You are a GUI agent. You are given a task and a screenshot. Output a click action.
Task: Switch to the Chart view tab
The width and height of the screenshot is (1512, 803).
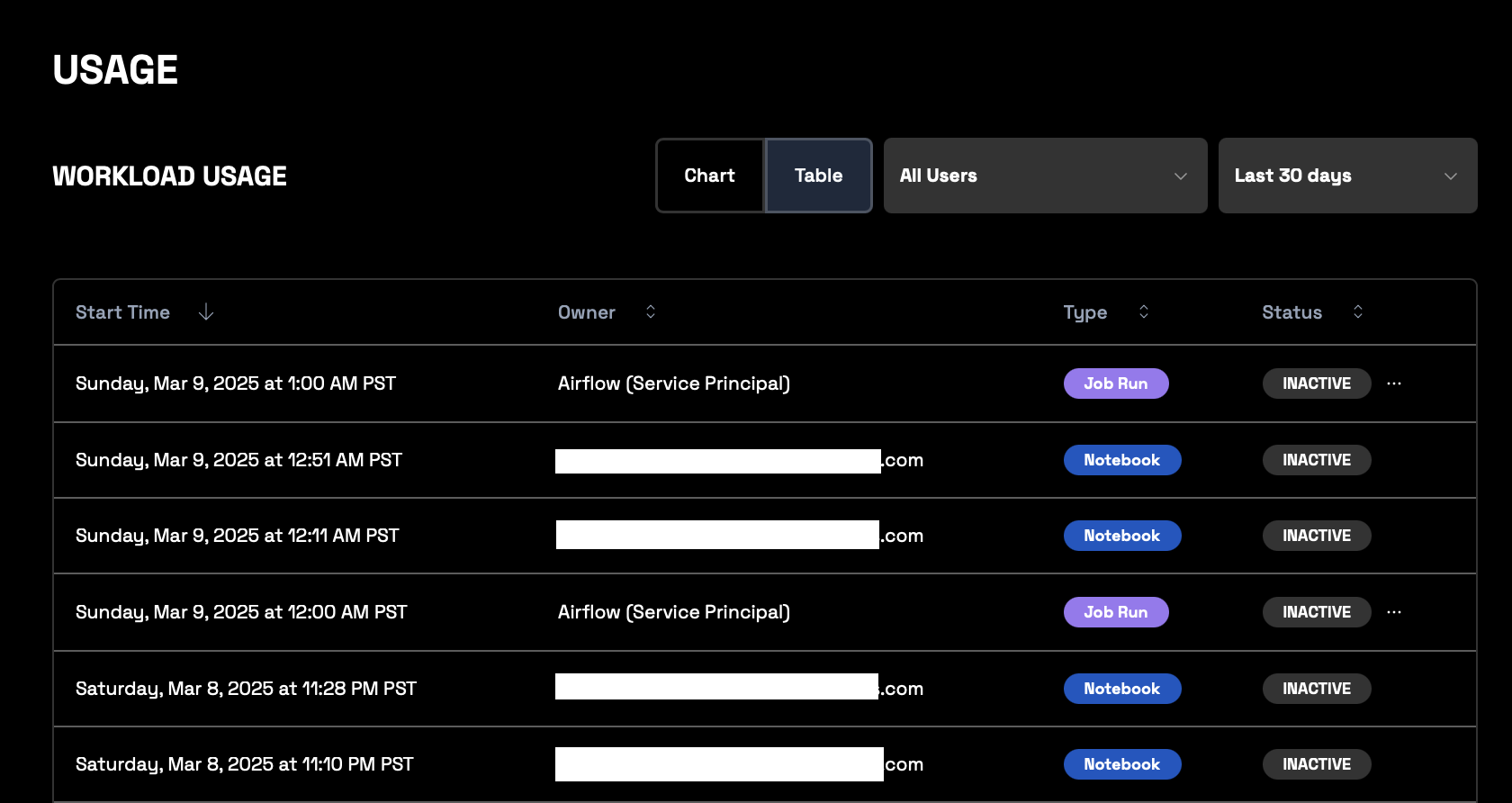710,176
